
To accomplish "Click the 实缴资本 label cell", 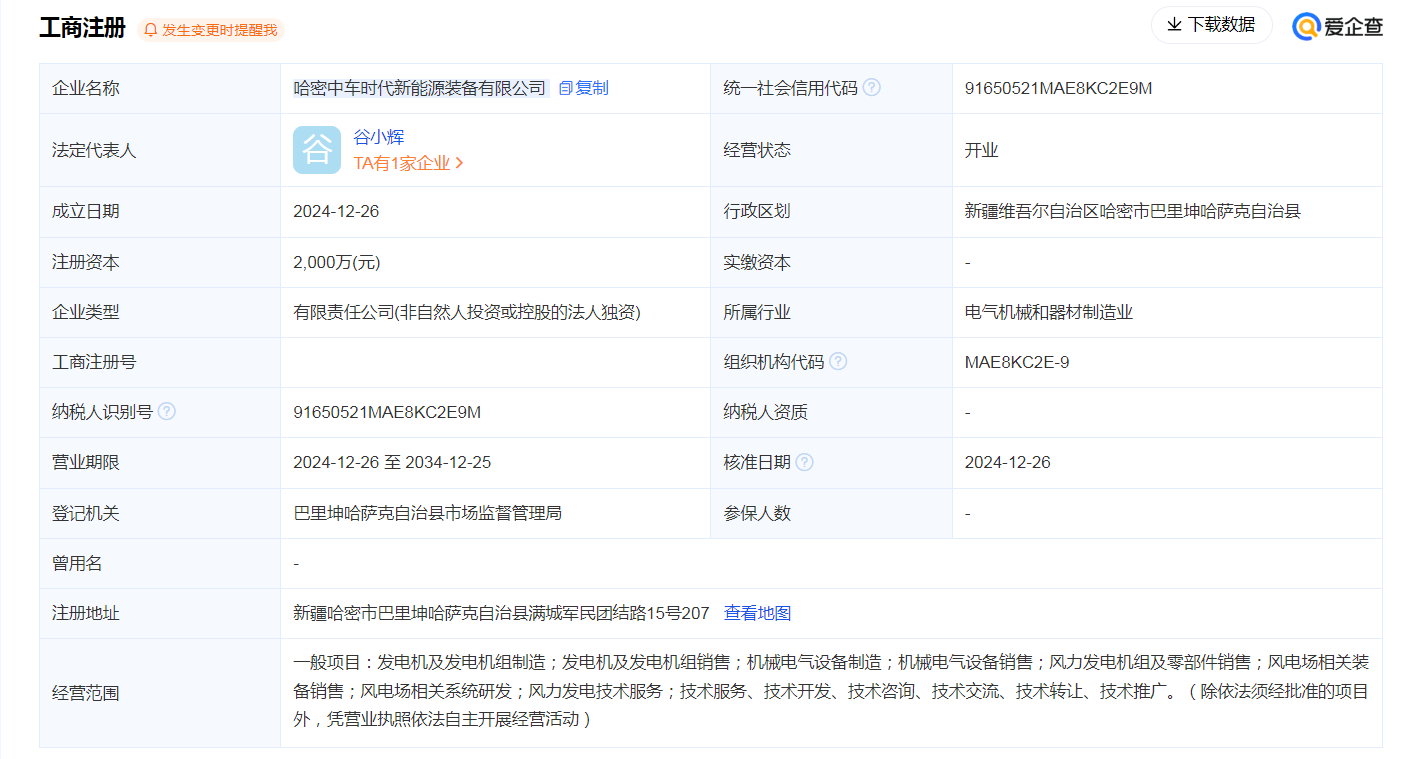I will pyautogui.click(x=831, y=262).
